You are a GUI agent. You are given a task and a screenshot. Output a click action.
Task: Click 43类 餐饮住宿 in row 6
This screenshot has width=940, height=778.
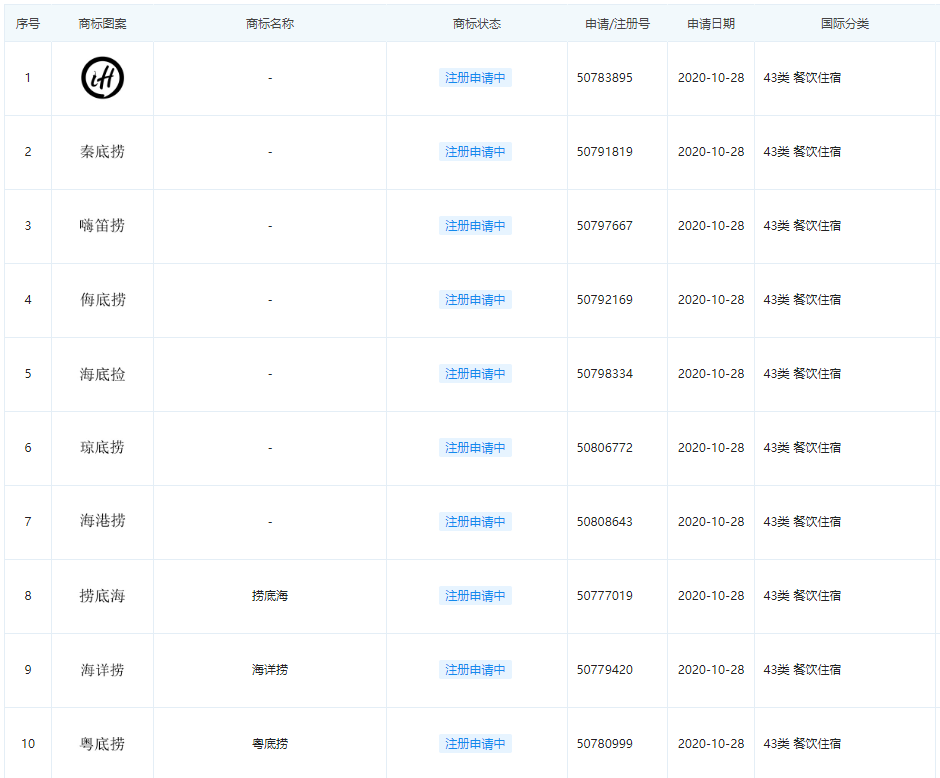(802, 448)
